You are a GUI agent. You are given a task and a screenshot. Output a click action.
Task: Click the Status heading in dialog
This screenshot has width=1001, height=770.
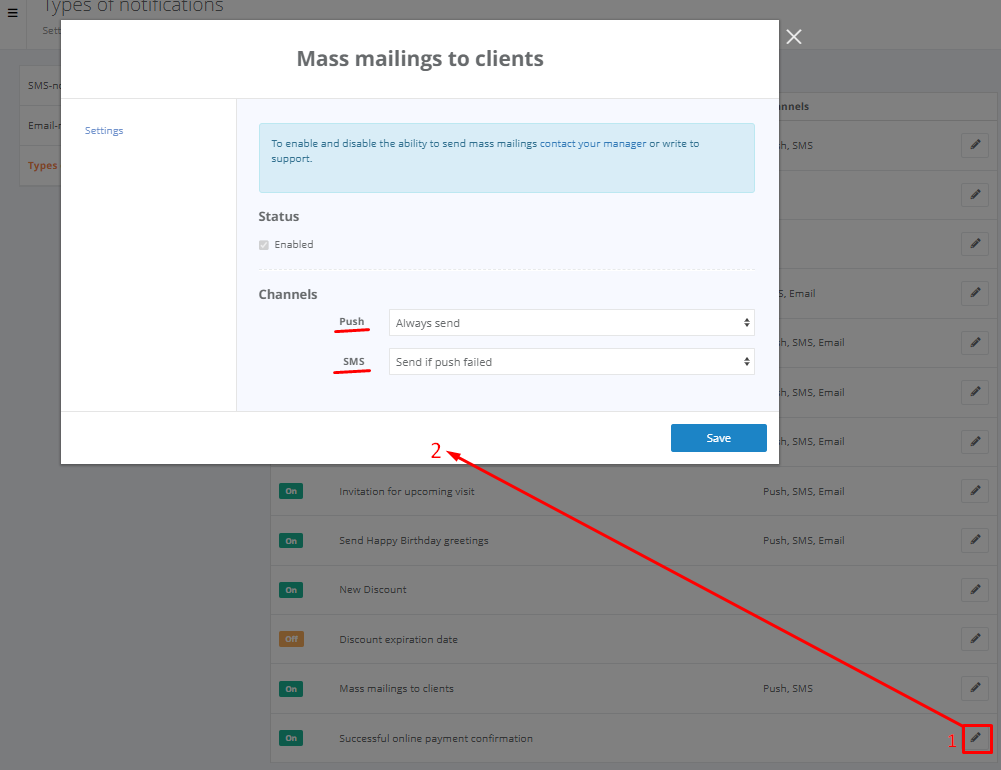click(x=279, y=216)
